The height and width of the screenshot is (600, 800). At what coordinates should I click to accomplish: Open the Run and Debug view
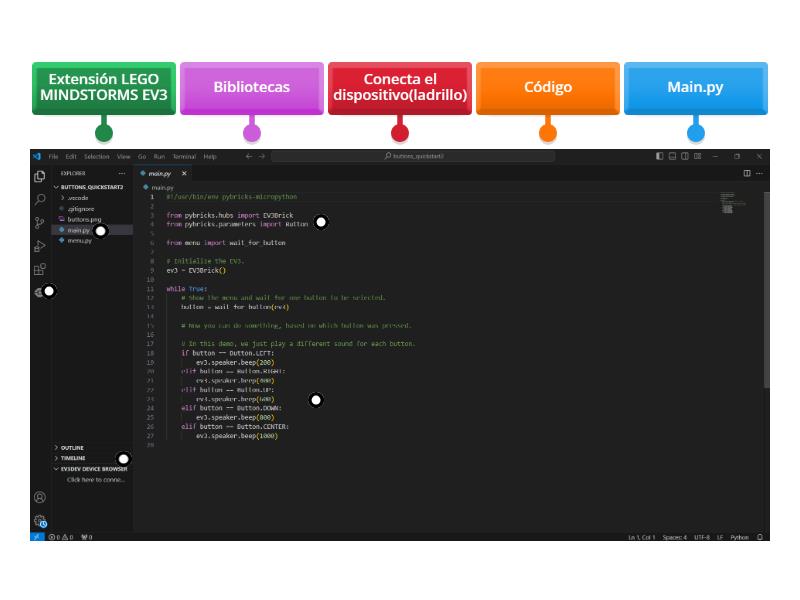click(x=39, y=246)
